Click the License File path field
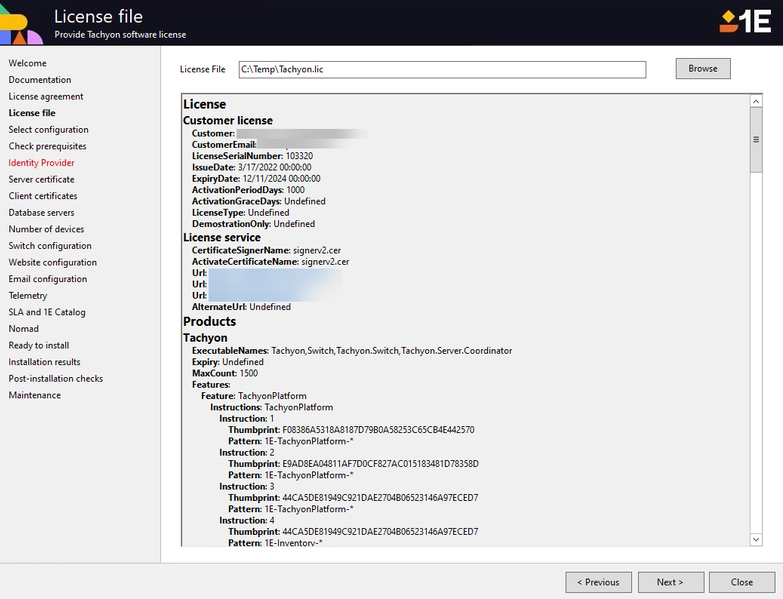Viewport: 783px width, 599px height. [x=441, y=69]
